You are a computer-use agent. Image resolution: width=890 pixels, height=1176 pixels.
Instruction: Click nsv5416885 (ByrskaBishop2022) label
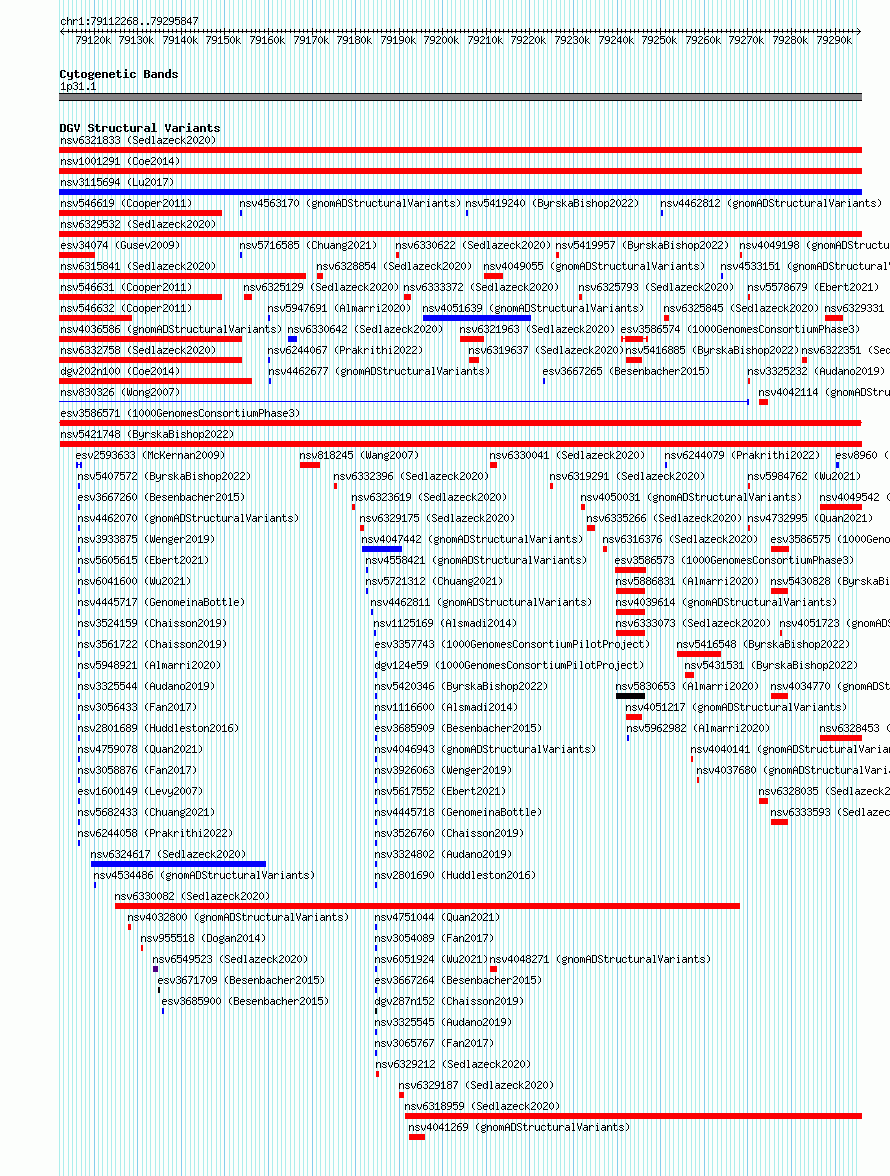click(712, 350)
